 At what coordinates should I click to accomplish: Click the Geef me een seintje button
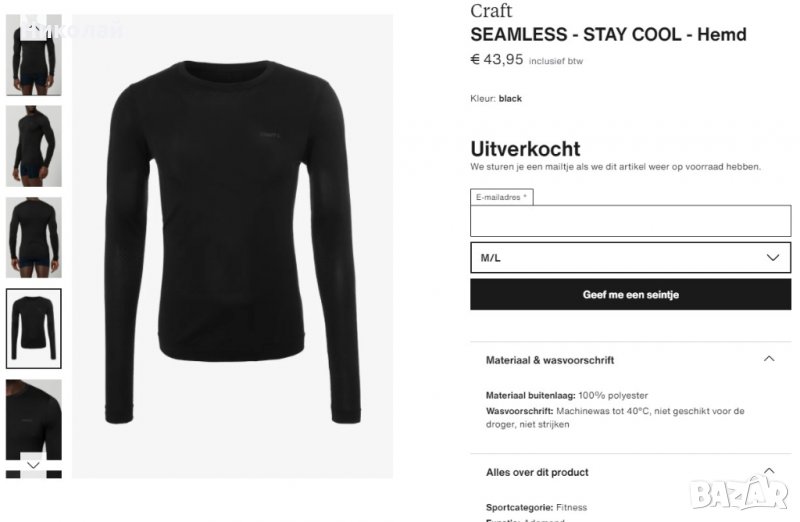coord(631,294)
